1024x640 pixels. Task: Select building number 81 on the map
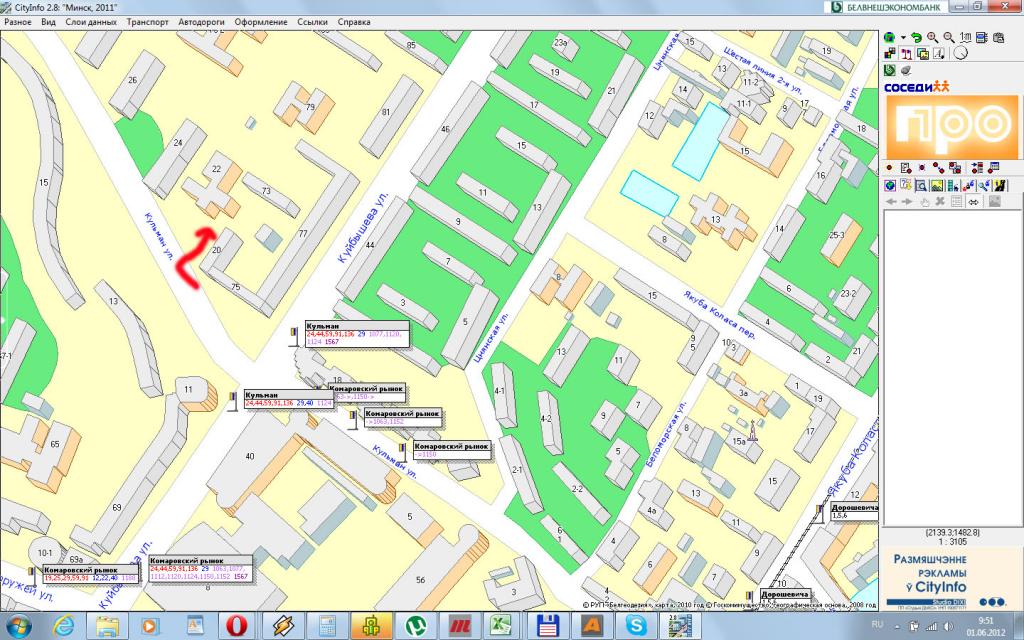click(x=386, y=112)
